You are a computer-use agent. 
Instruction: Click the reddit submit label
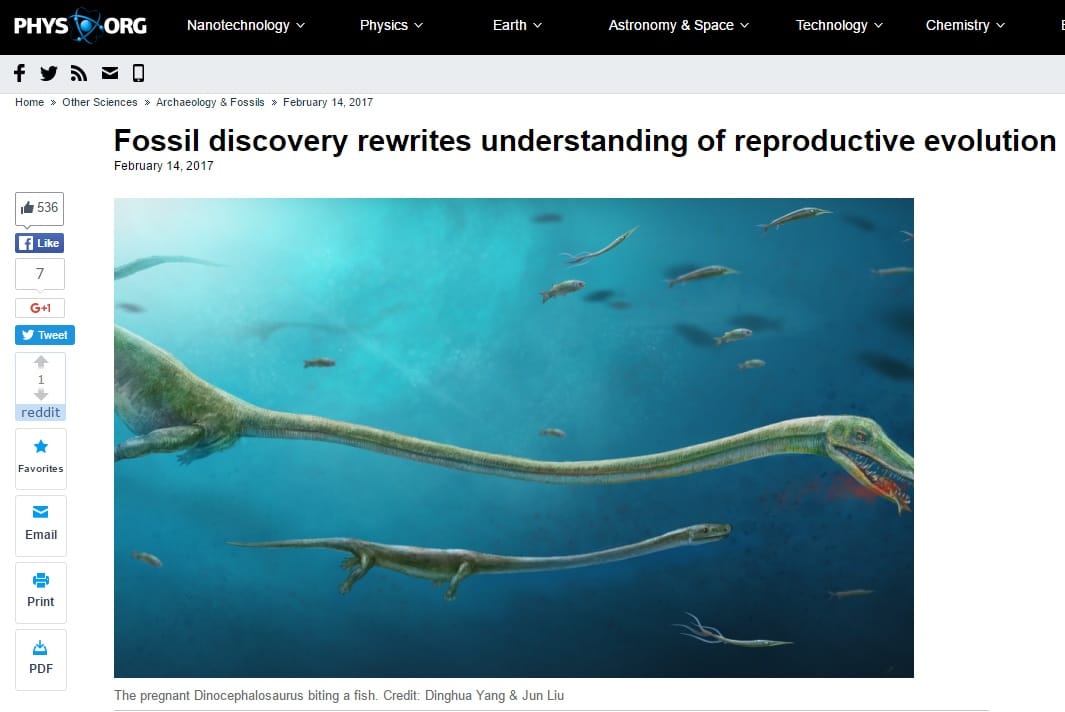41,412
